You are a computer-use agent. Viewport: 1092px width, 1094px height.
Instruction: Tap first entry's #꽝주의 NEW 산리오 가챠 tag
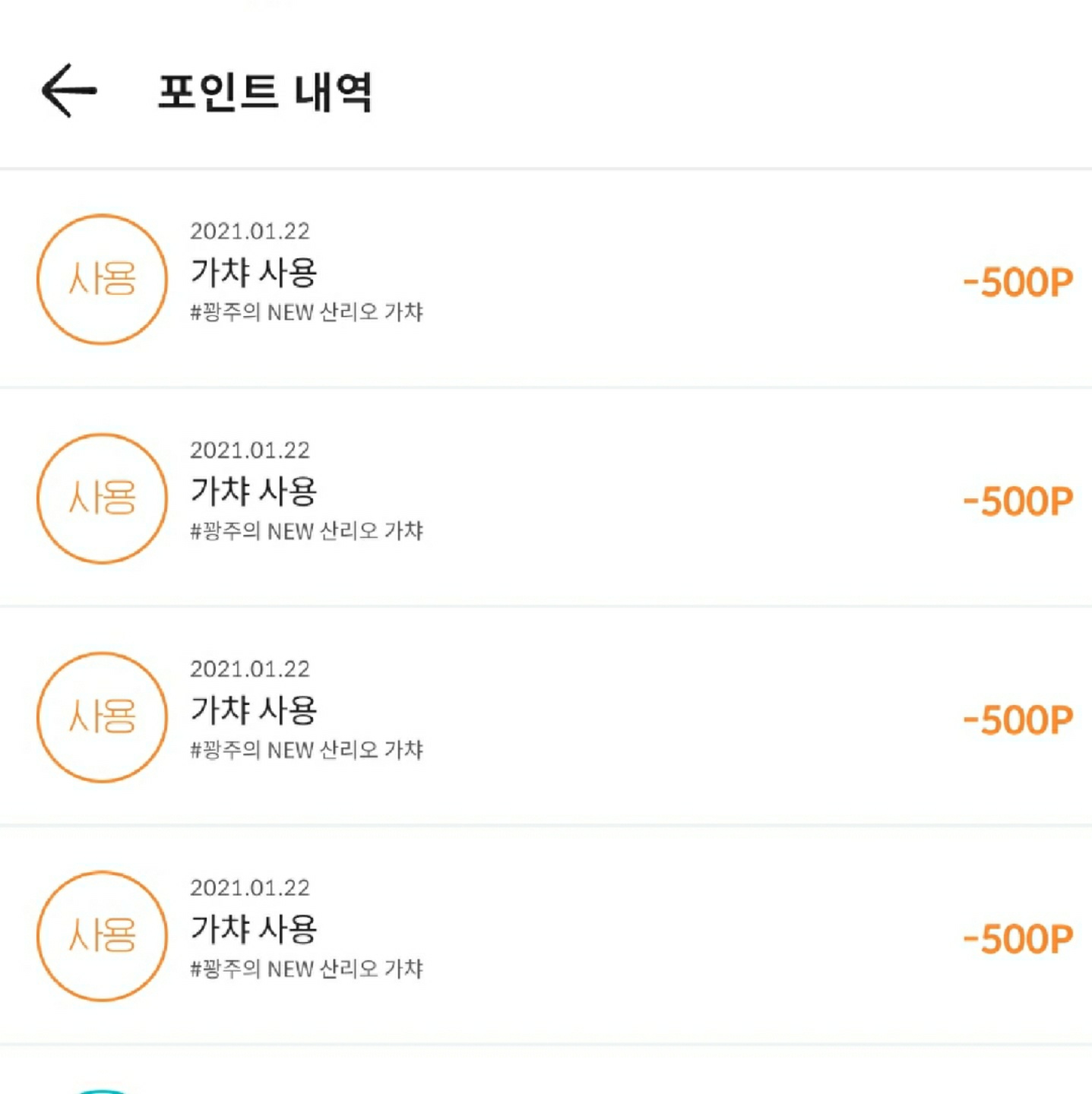tap(306, 312)
